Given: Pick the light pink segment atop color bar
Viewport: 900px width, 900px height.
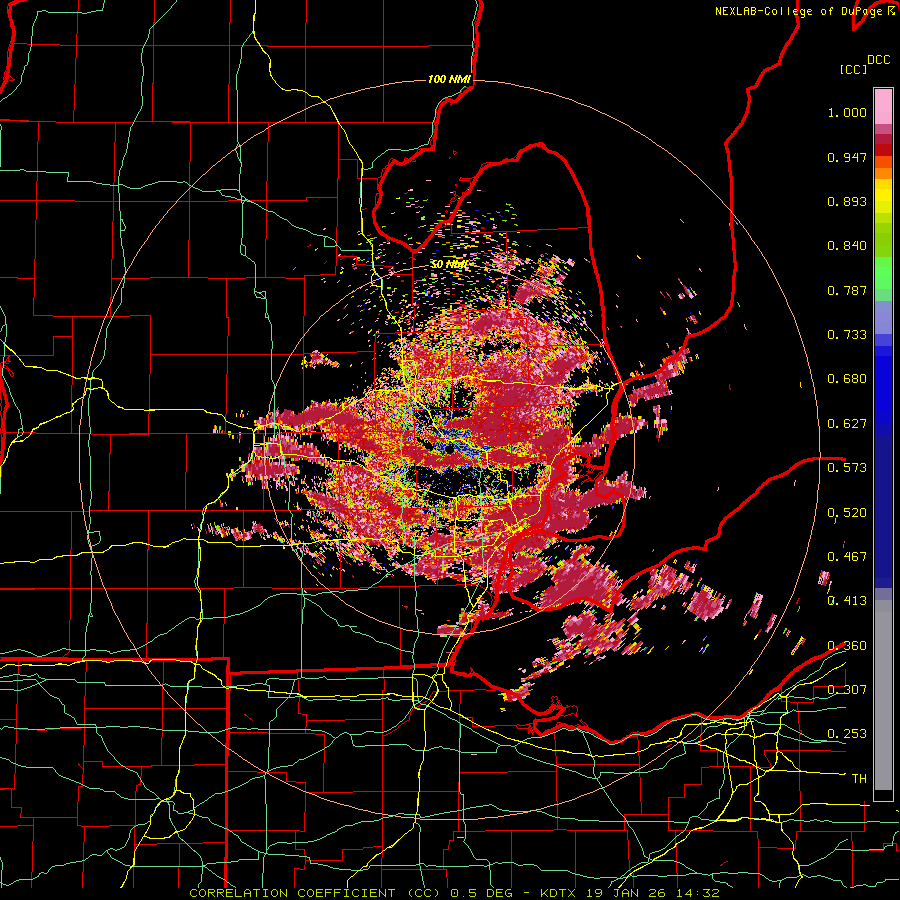Looking at the screenshot, I should tap(883, 106).
